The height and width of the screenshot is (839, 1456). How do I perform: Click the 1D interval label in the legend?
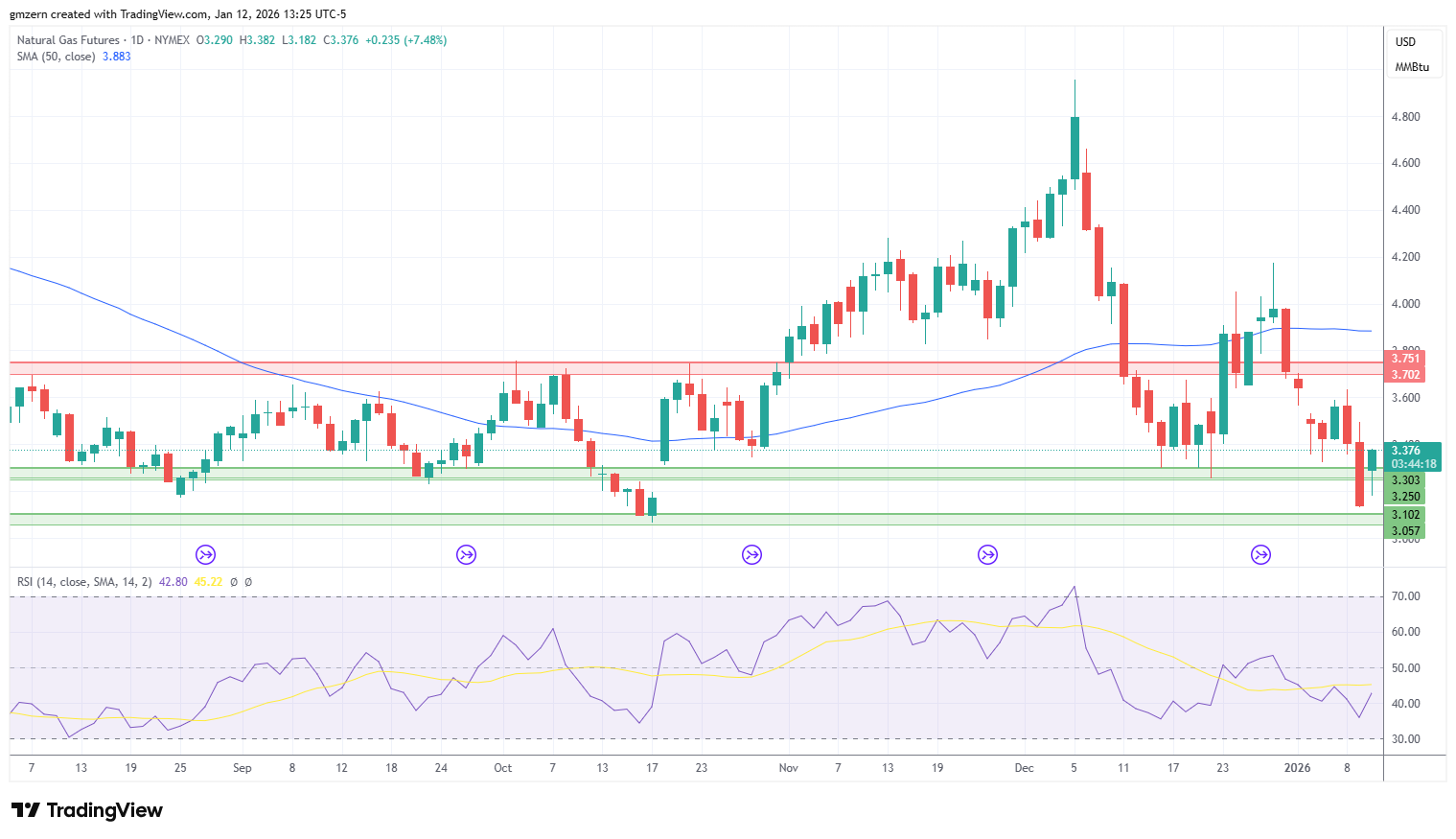pos(137,40)
